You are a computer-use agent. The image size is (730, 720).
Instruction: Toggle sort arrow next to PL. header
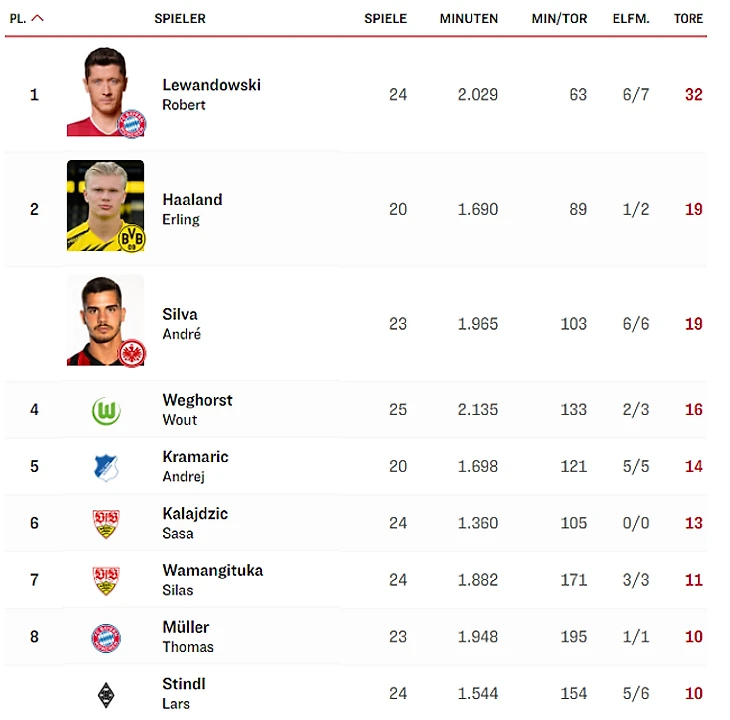coord(38,18)
